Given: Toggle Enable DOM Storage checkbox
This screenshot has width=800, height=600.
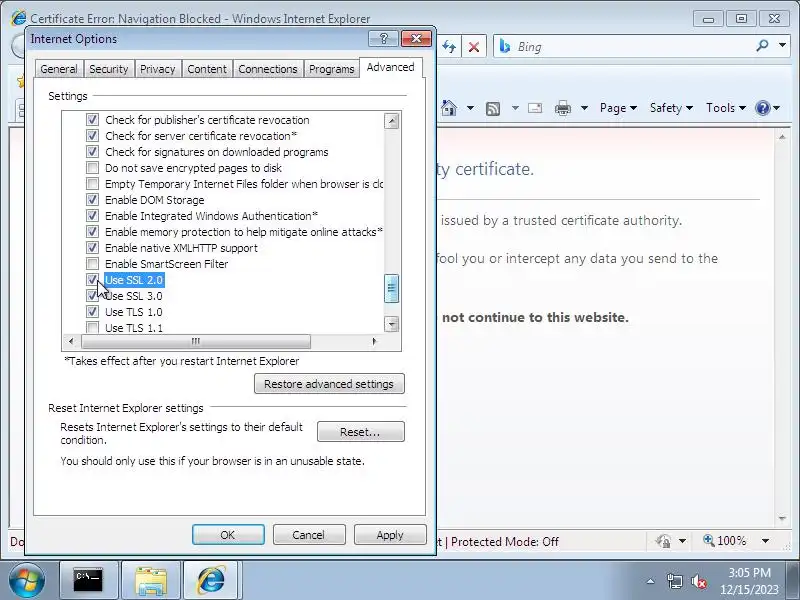Looking at the screenshot, I should [x=92, y=199].
